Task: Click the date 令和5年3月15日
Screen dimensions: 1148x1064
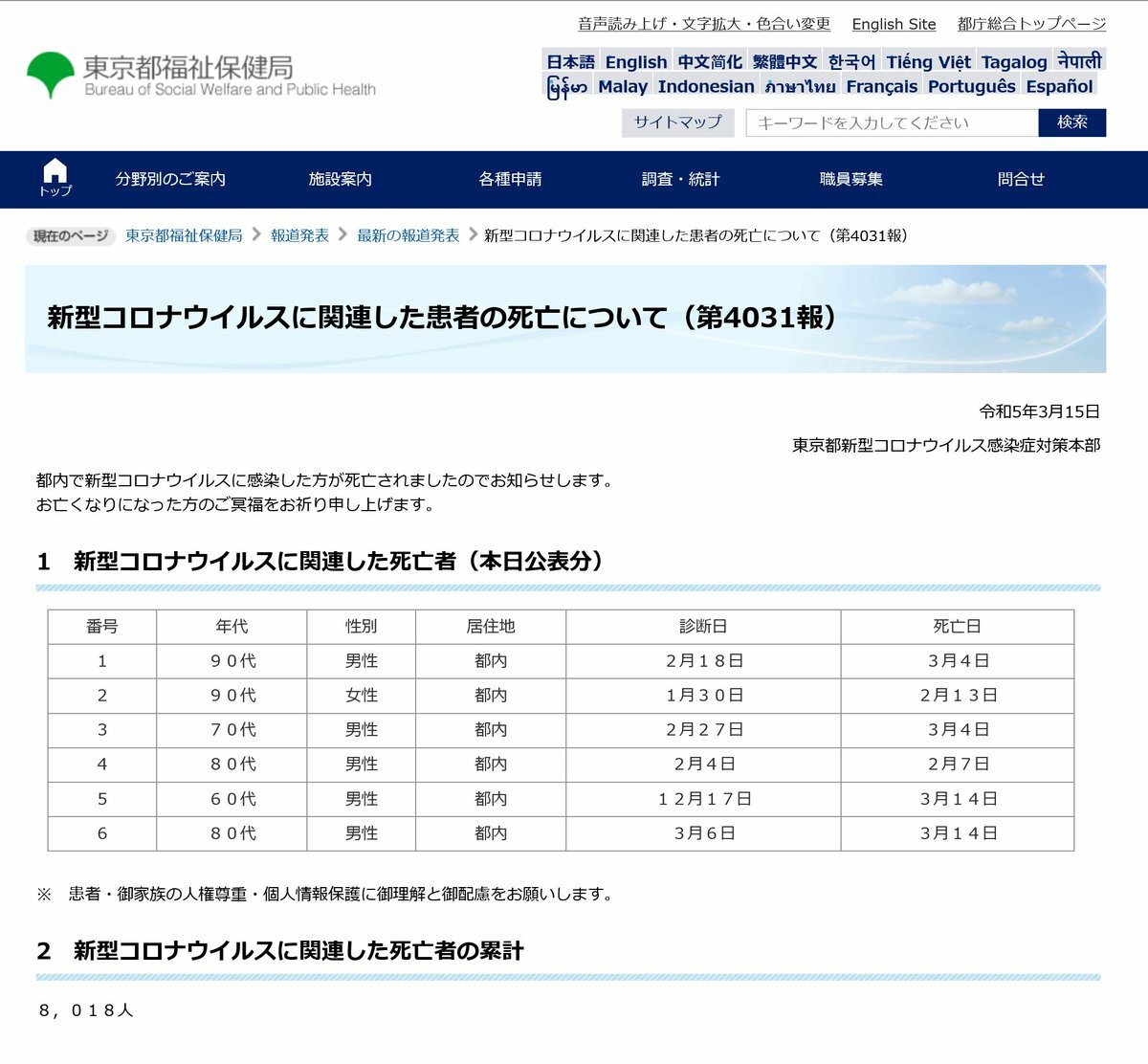Action: 1039,411
